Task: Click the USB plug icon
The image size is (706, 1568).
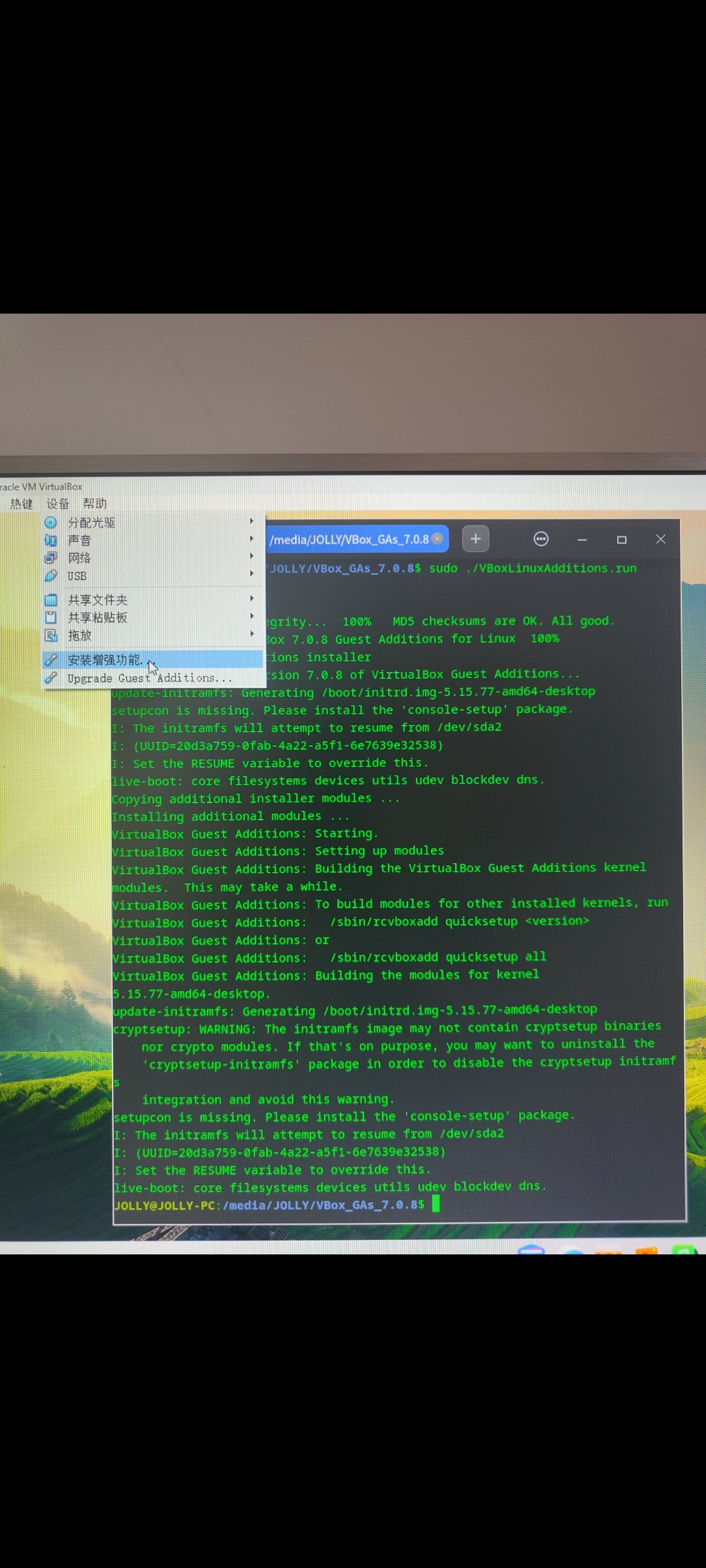Action: click(x=51, y=576)
